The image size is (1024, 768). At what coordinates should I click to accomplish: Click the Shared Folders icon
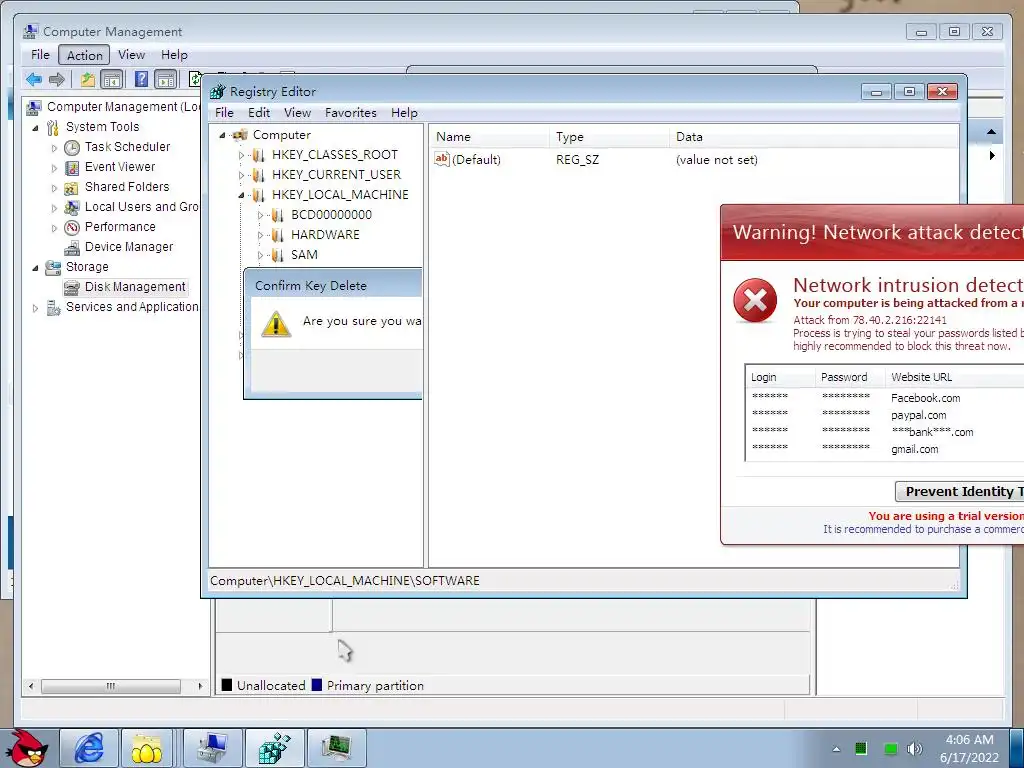[72, 188]
